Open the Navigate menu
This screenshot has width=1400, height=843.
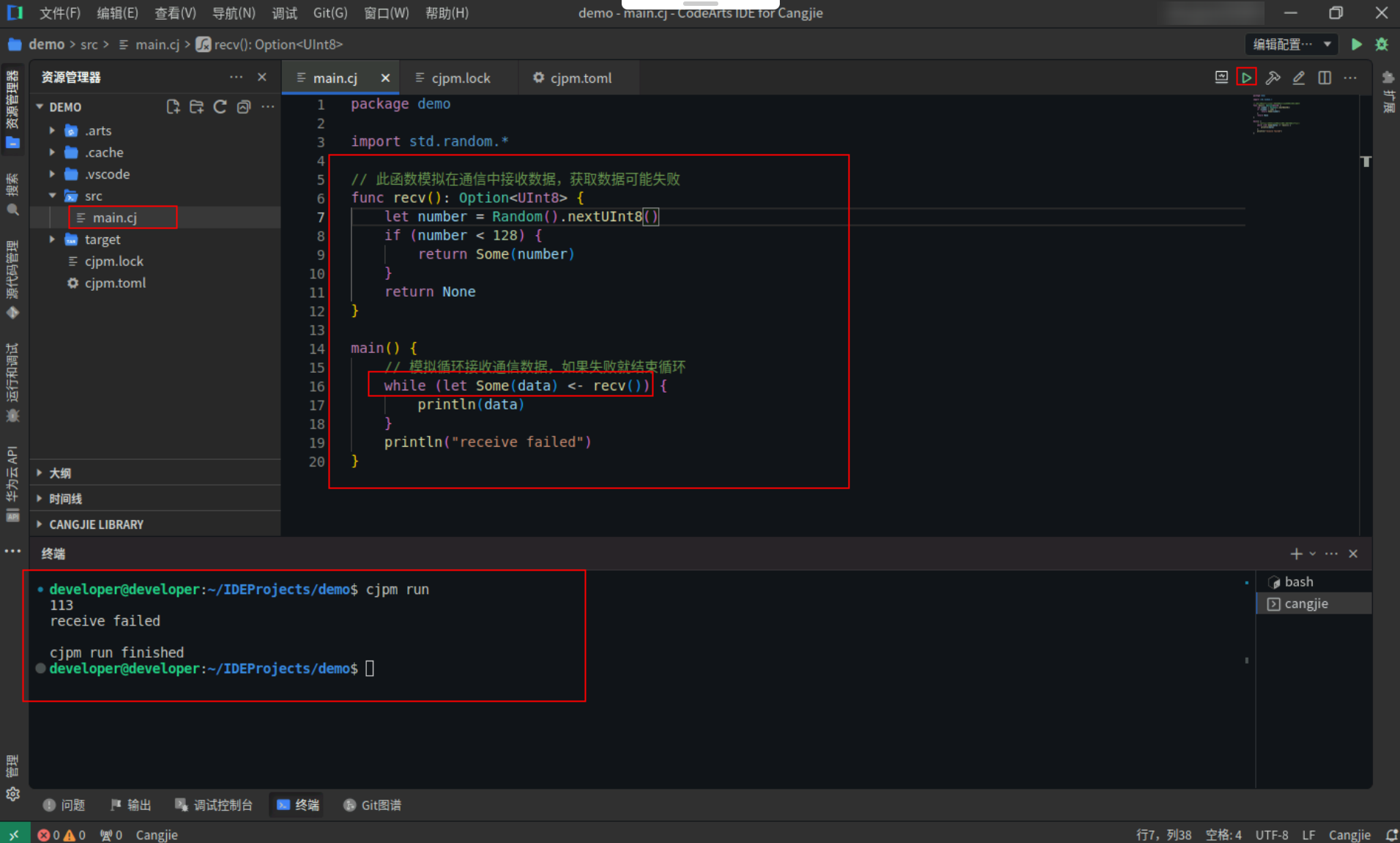pyautogui.click(x=234, y=13)
